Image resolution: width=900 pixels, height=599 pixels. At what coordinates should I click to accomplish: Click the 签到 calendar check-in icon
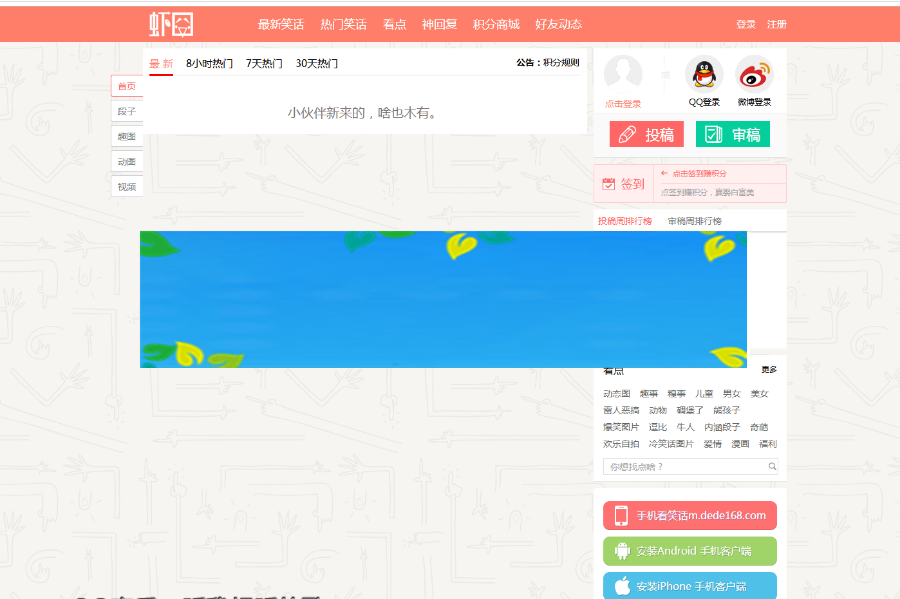(608, 184)
